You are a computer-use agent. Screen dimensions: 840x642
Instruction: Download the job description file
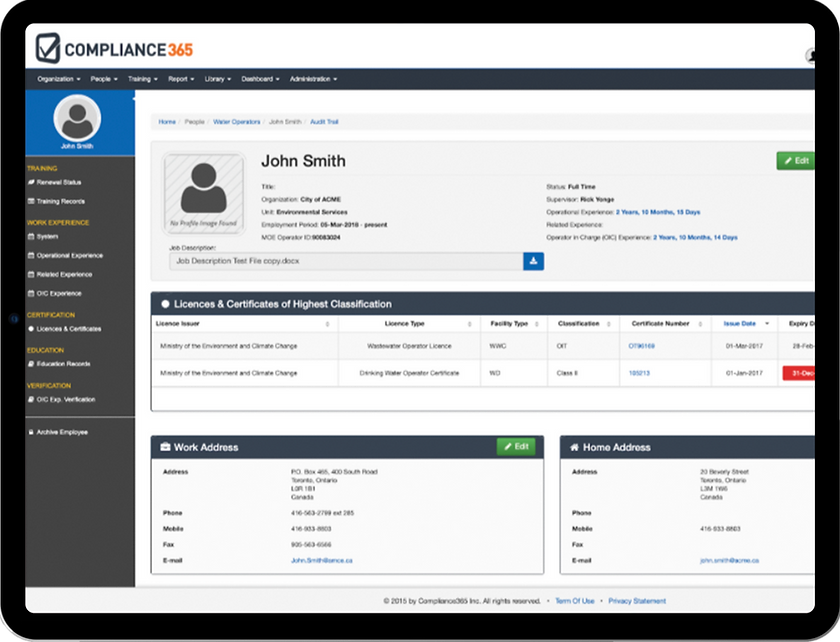tap(534, 261)
